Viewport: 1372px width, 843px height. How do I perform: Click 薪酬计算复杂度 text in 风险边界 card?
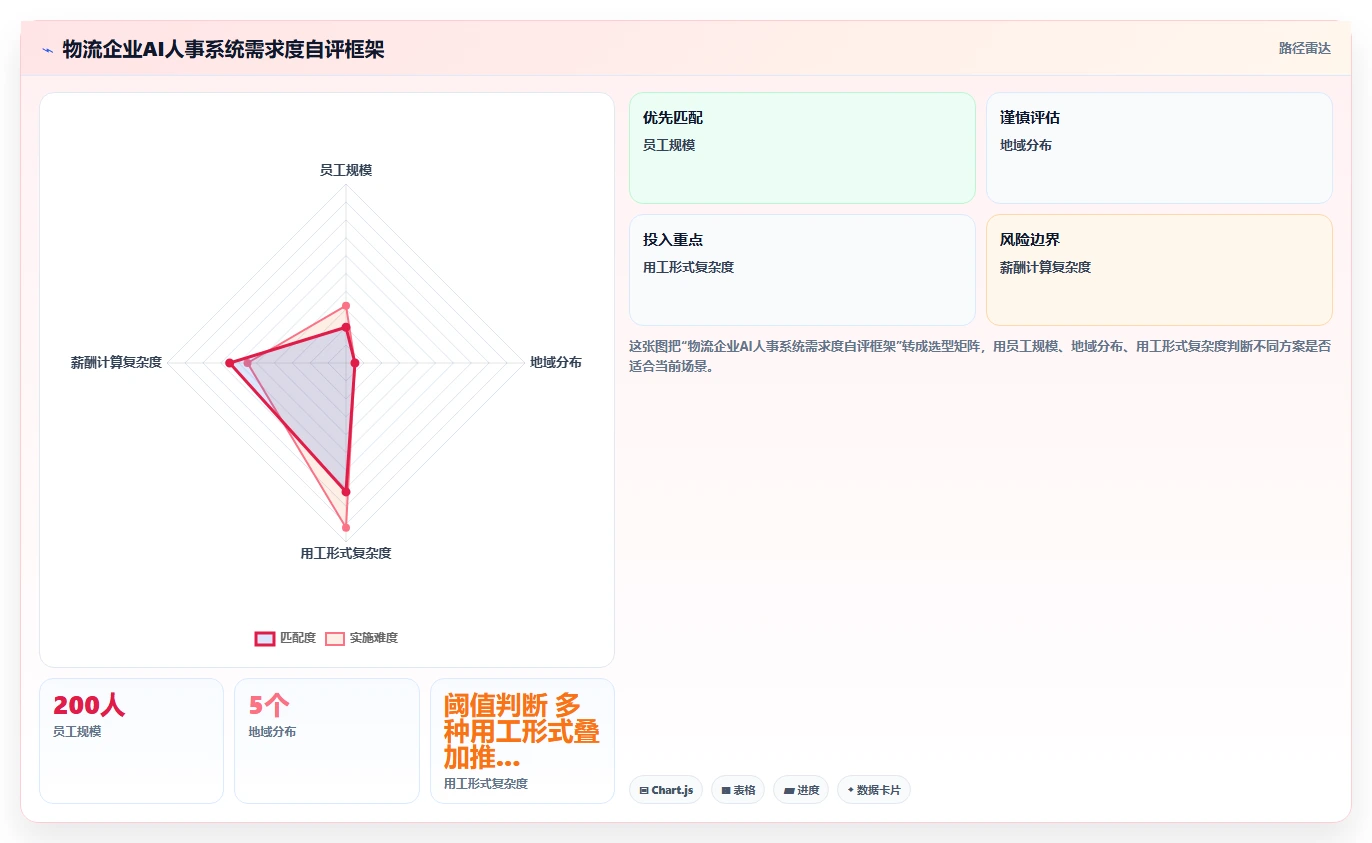pos(1045,268)
